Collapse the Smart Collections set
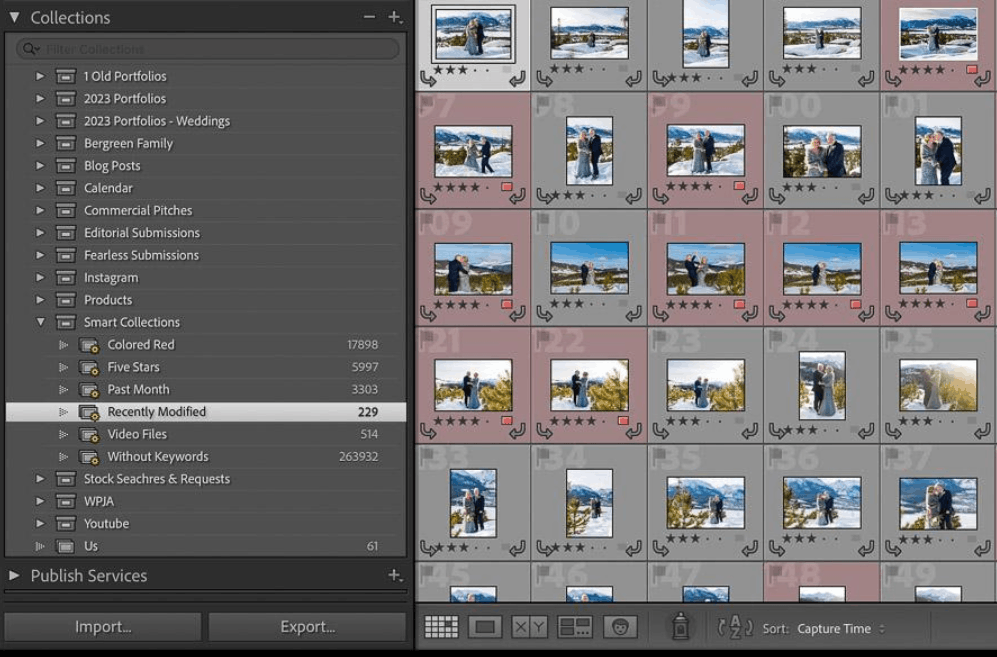The width and height of the screenshot is (997, 657). coord(40,322)
